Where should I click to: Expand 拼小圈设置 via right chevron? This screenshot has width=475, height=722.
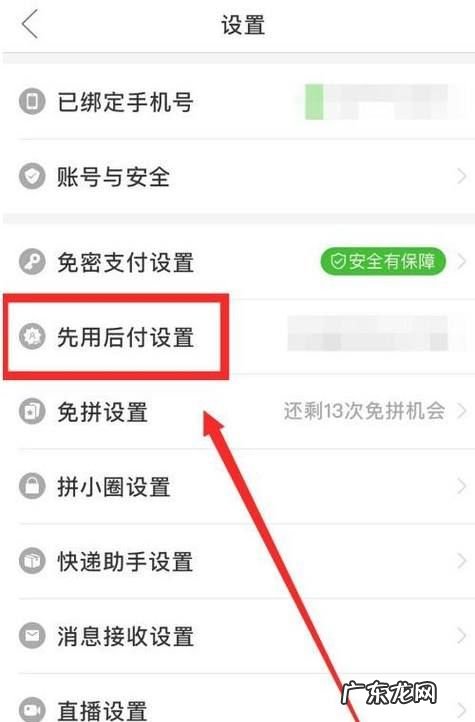462,486
